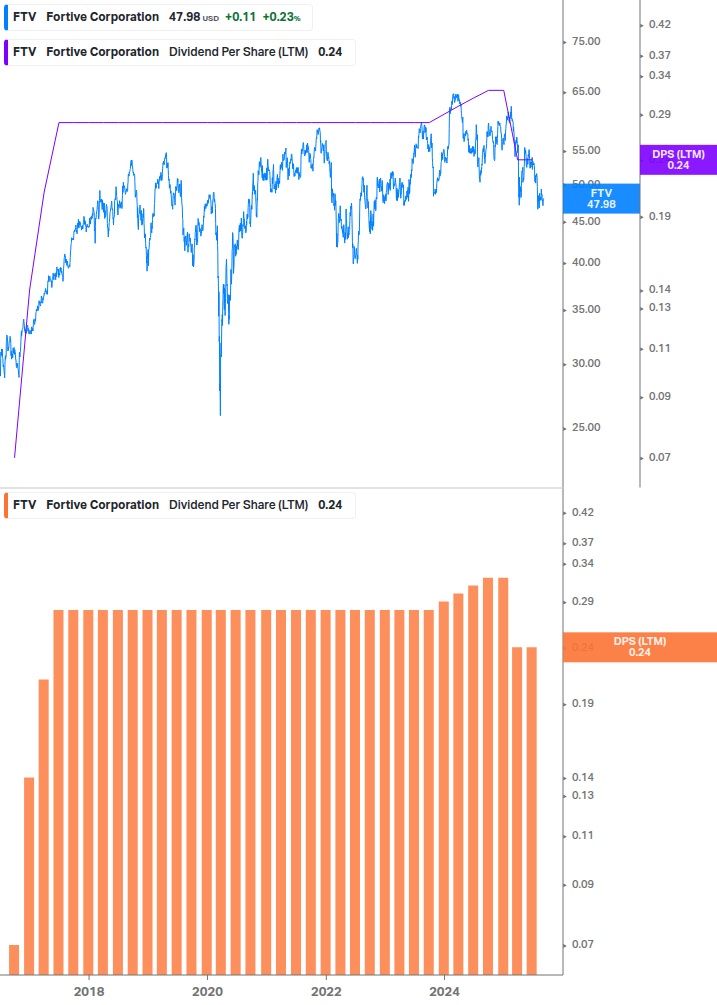
Task: Click the 0.42 label in lower chart axis
Action: pos(581,513)
